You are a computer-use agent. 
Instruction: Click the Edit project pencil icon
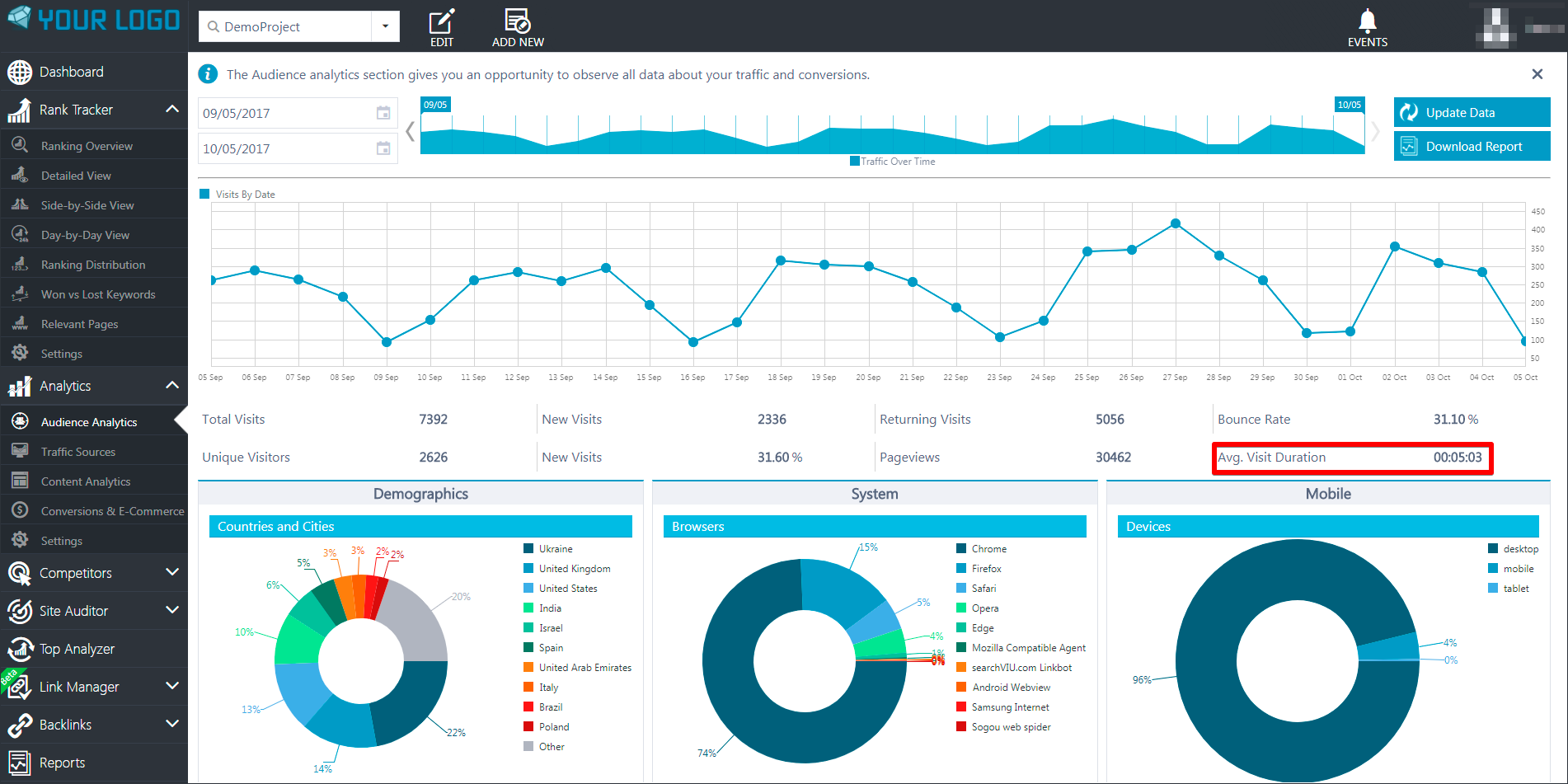pos(441,21)
